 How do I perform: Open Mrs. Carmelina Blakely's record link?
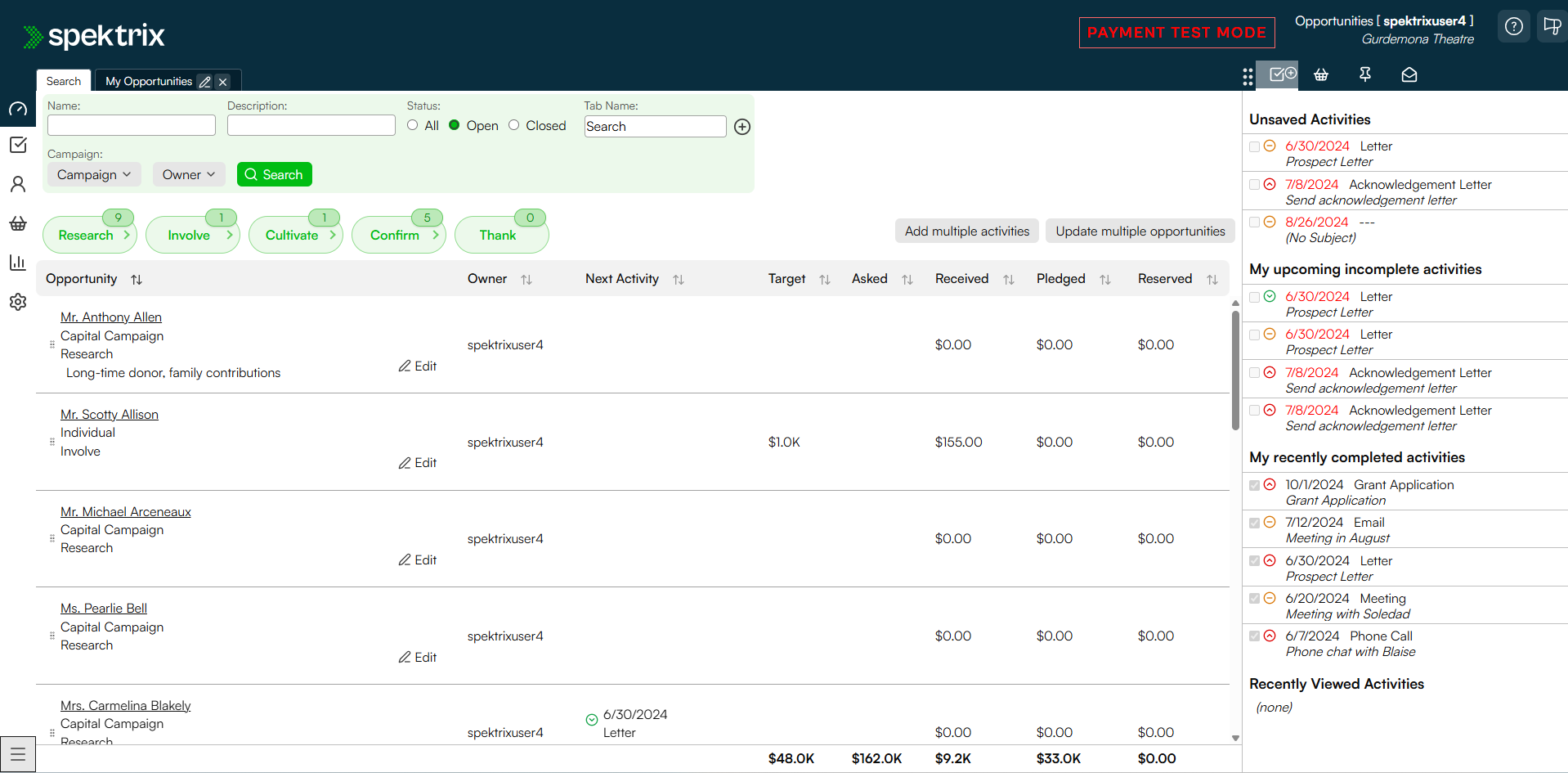point(126,706)
